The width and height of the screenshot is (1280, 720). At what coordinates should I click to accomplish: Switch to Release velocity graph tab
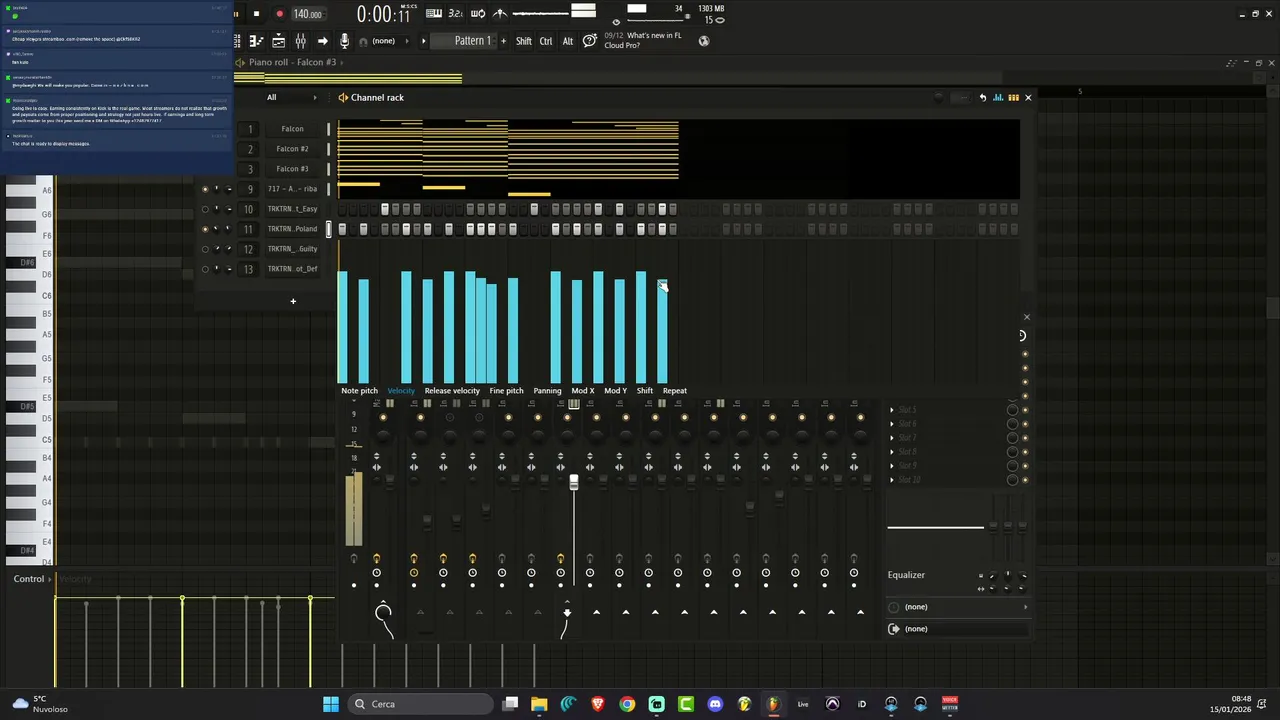[x=452, y=391]
